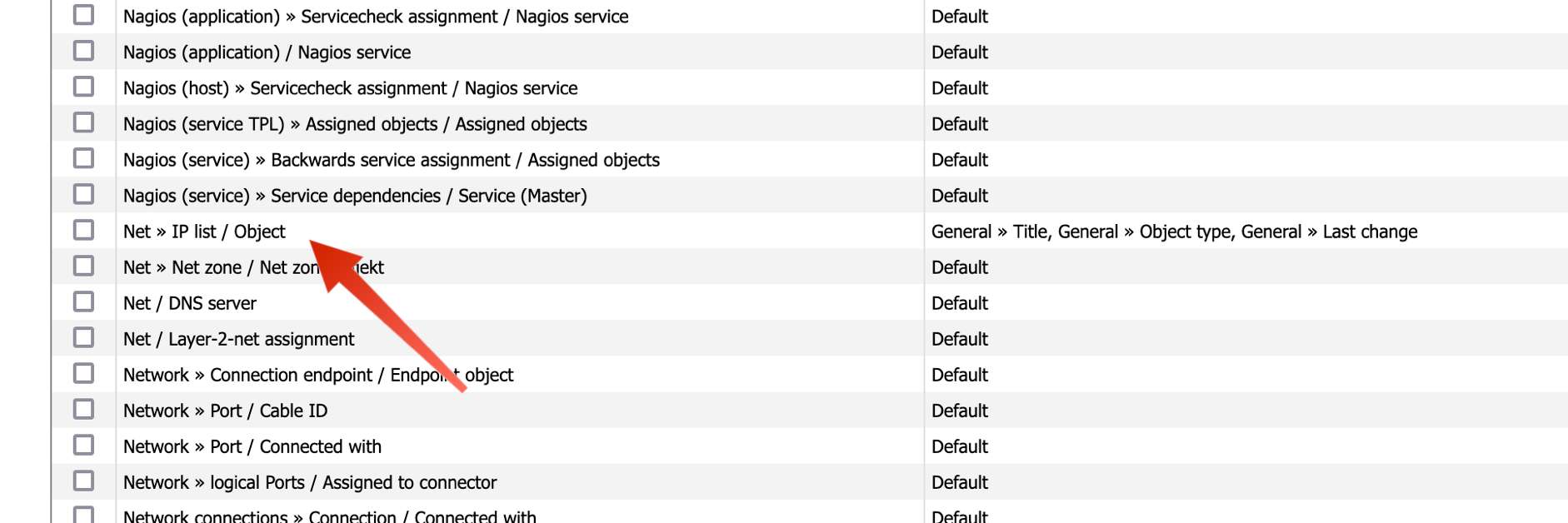Check the Backwards service assignment row checkbox

pyautogui.click(x=83, y=158)
